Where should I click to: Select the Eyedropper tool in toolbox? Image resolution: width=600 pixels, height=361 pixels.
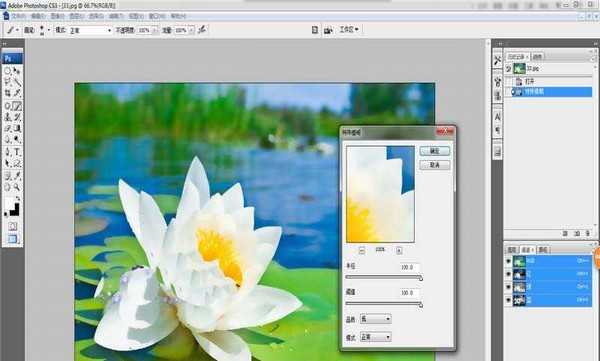click(17, 176)
